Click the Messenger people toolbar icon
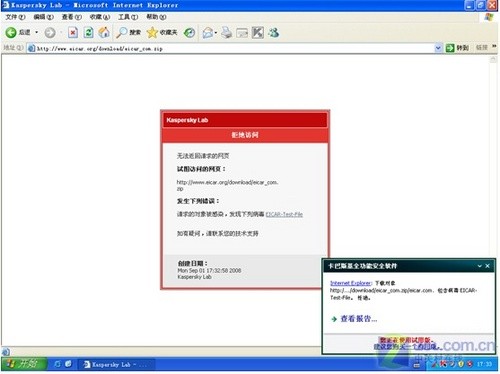The image size is (500, 374). (x=274, y=33)
